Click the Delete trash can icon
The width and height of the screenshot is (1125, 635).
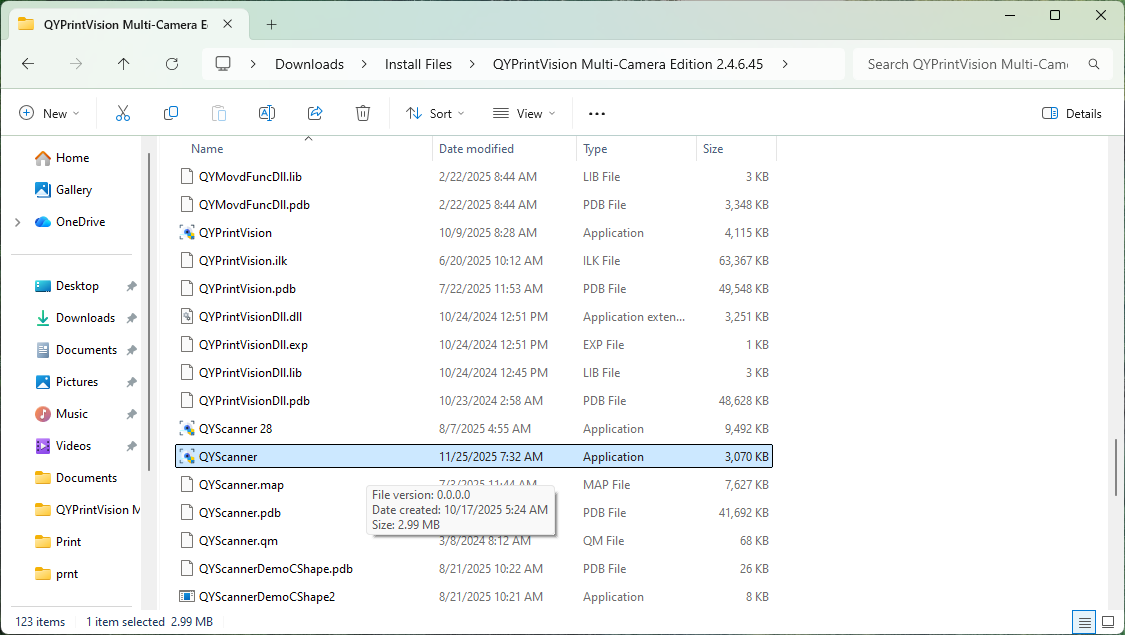point(363,113)
